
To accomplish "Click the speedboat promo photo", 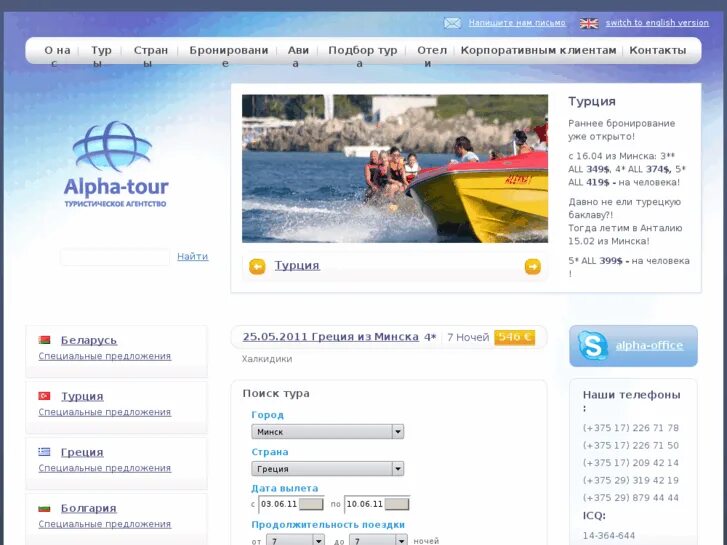I will click(395, 169).
